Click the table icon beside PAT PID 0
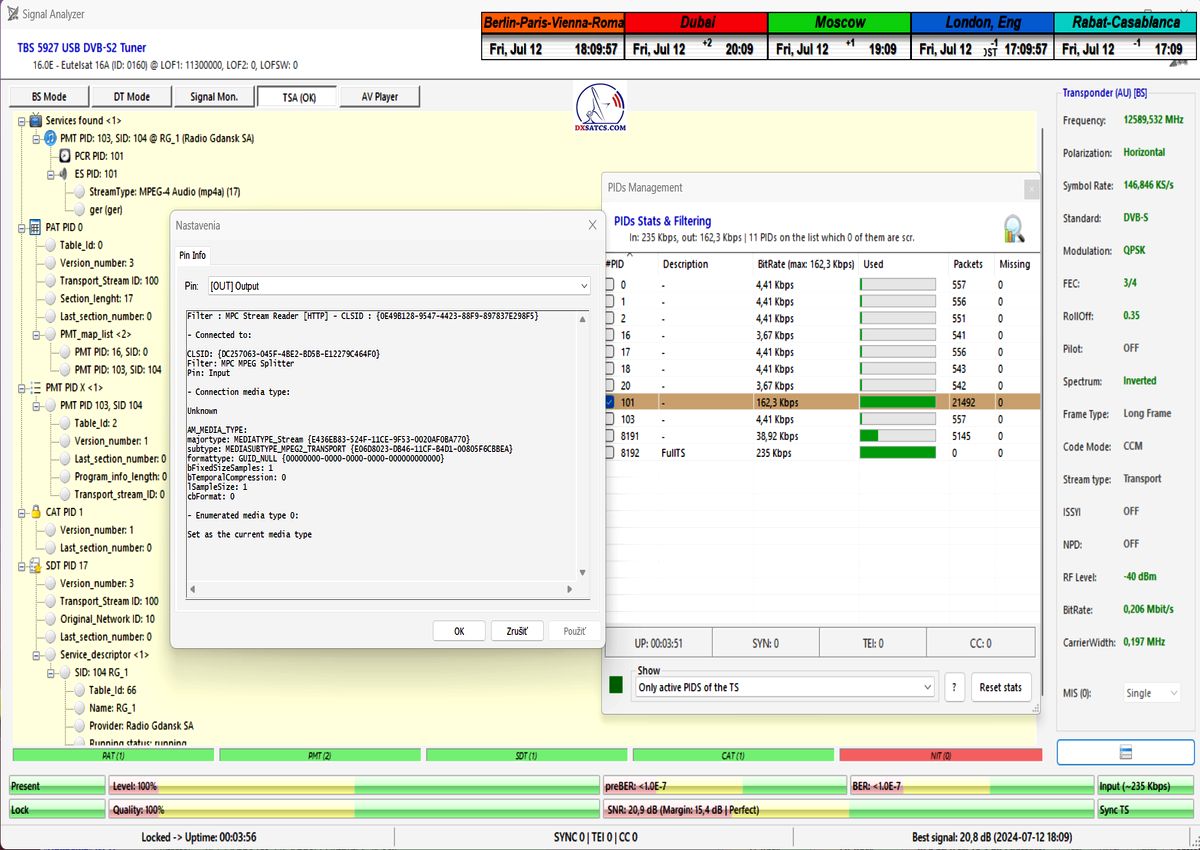1200x850 pixels. pyautogui.click(x=36, y=227)
